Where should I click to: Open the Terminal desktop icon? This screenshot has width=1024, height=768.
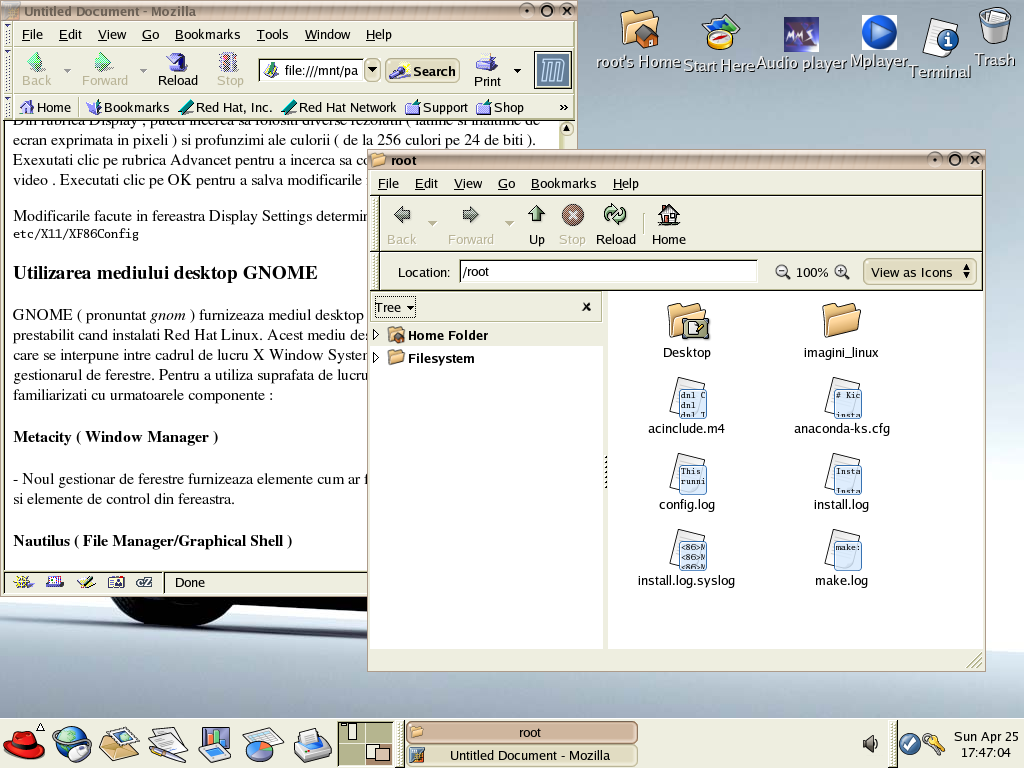(940, 38)
